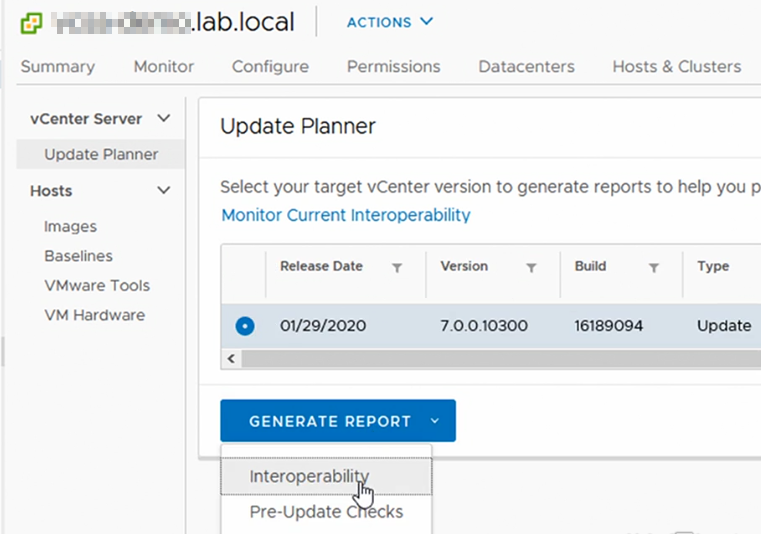This screenshot has width=761, height=534.
Task: Sort by the Version column header
Action: (464, 266)
